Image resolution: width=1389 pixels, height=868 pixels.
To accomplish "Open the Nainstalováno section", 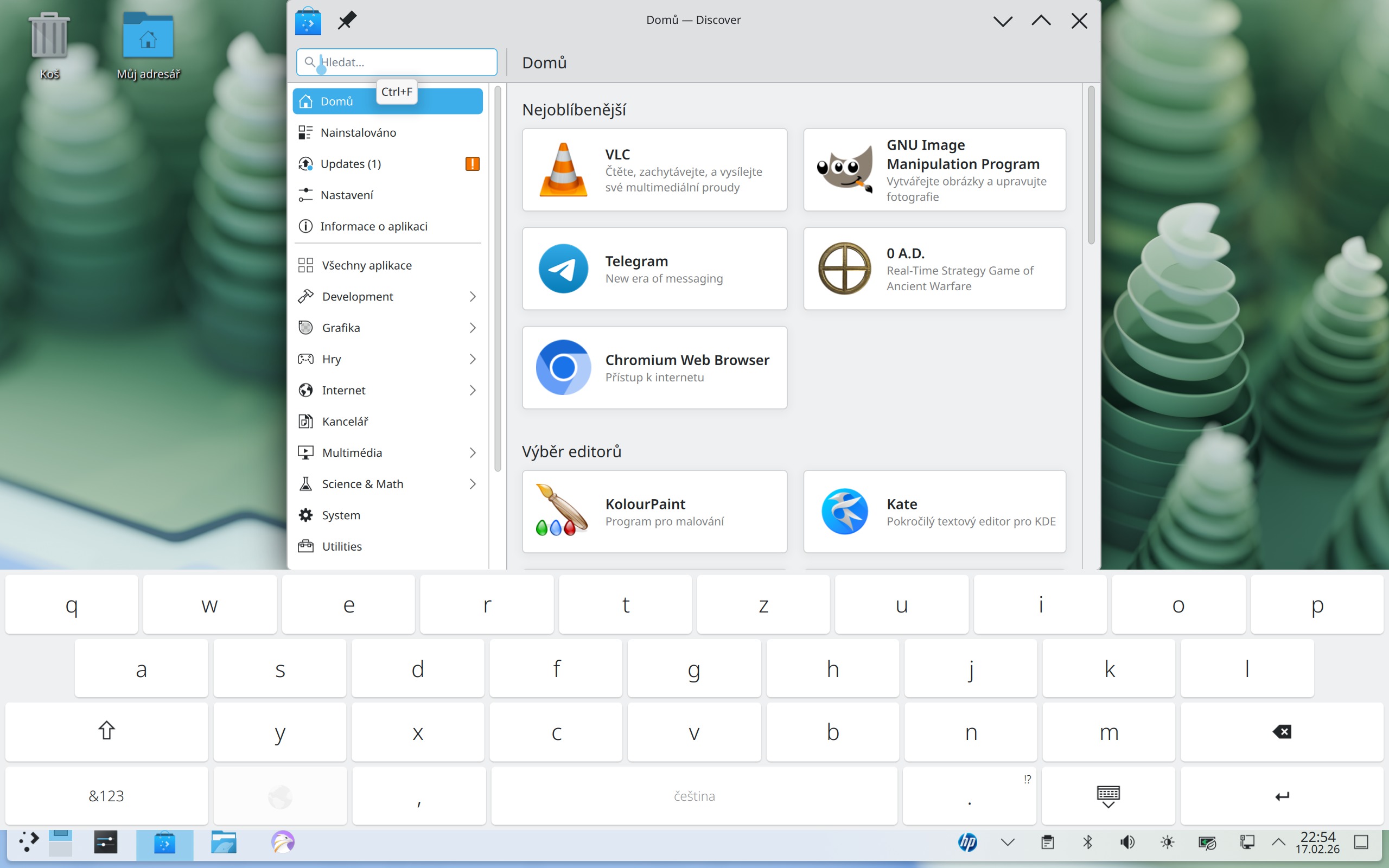I will 358,132.
